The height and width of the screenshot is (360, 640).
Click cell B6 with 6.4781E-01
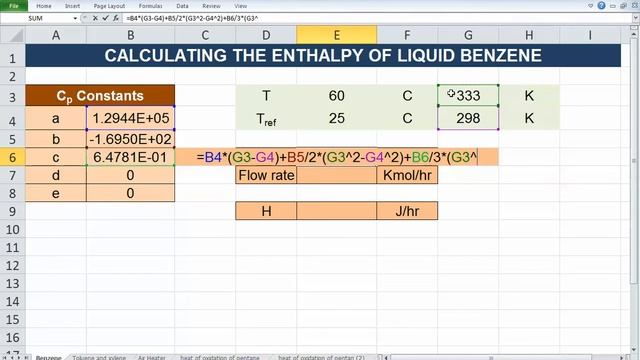click(x=131, y=157)
